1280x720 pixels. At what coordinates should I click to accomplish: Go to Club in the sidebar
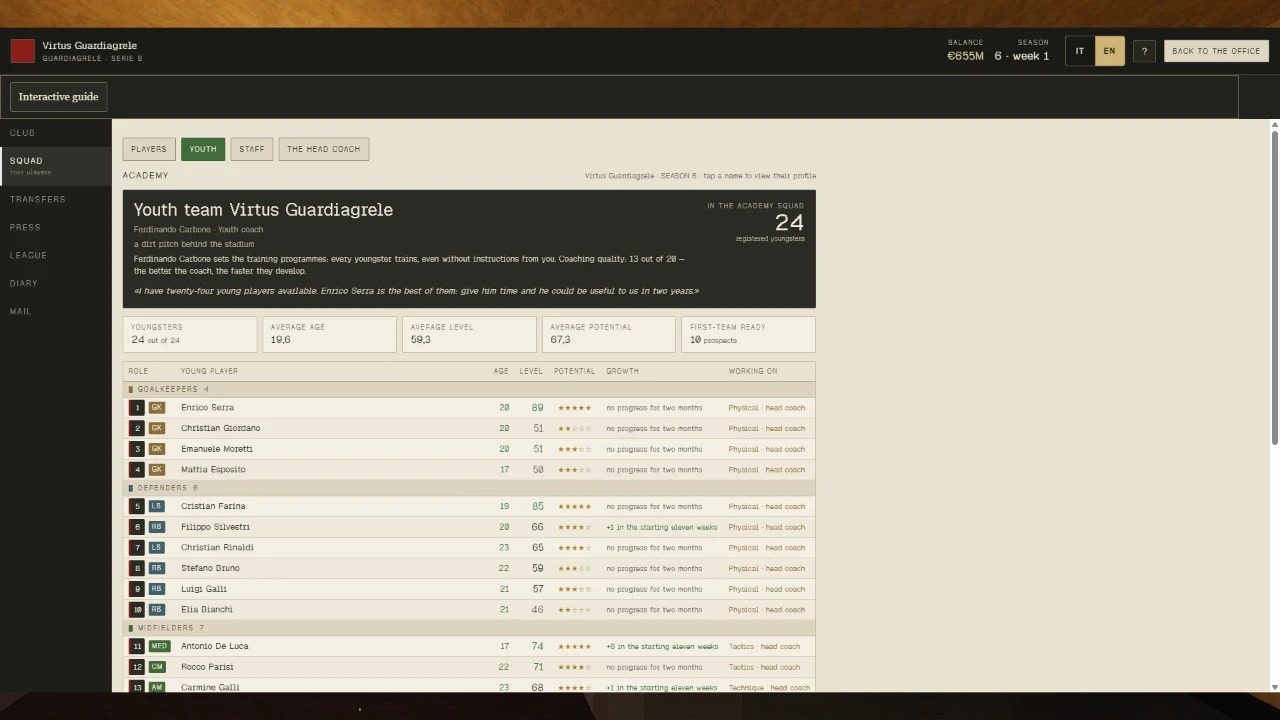[x=56, y=133]
